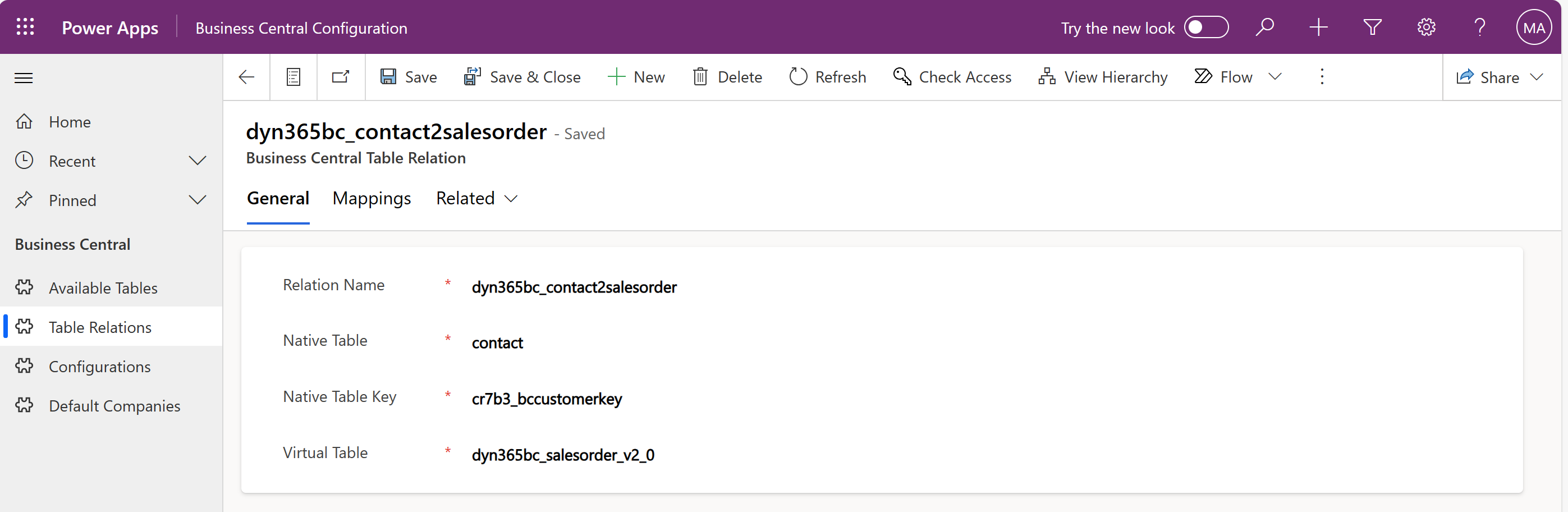
Task: Click the Delete icon on the toolbar
Action: [700, 77]
